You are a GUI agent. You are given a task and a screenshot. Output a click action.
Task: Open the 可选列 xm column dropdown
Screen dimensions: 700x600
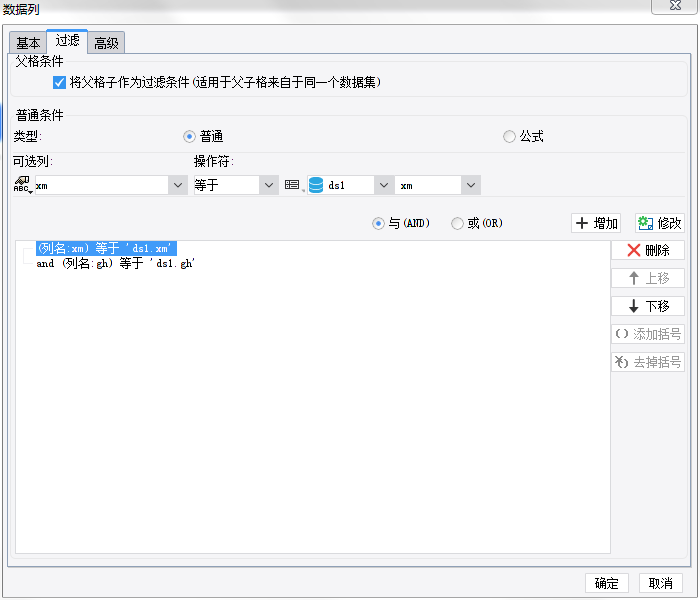(178, 185)
